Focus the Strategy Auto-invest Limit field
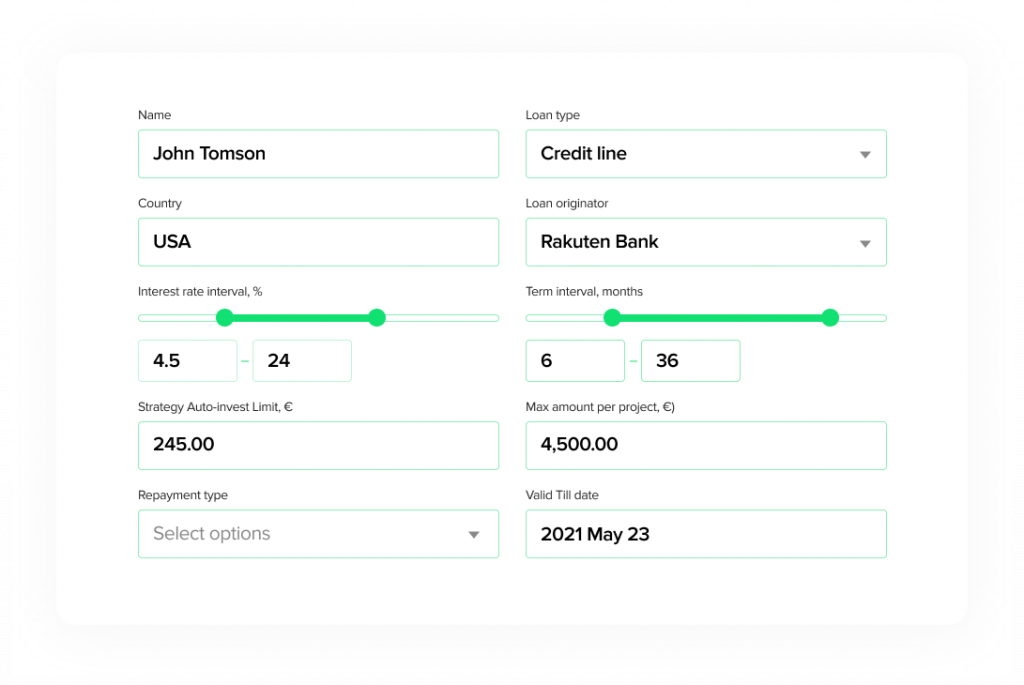 click(318, 445)
